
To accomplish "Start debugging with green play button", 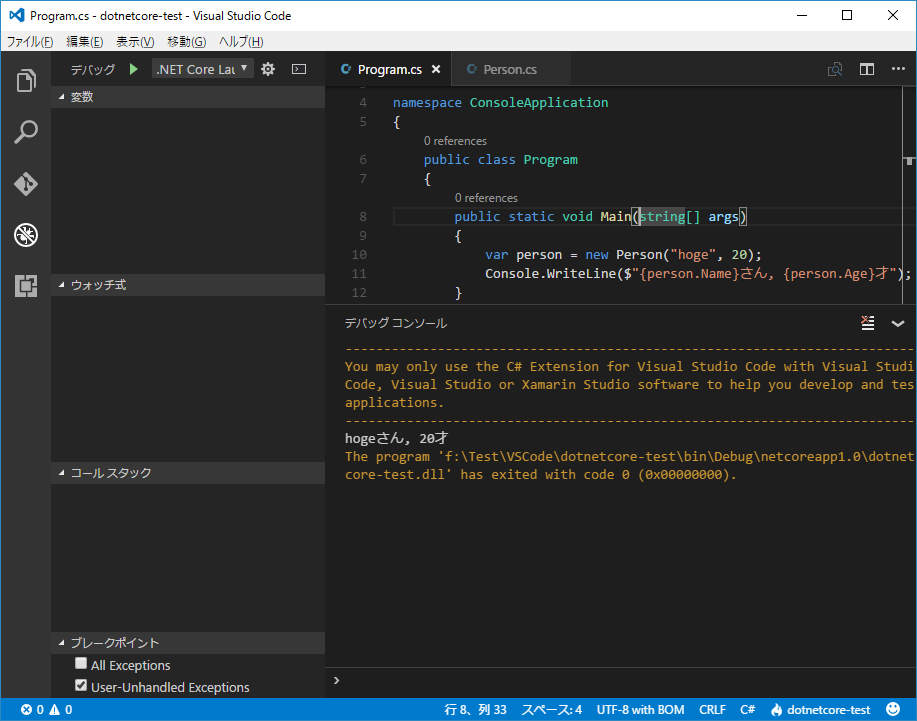I will 134,69.
